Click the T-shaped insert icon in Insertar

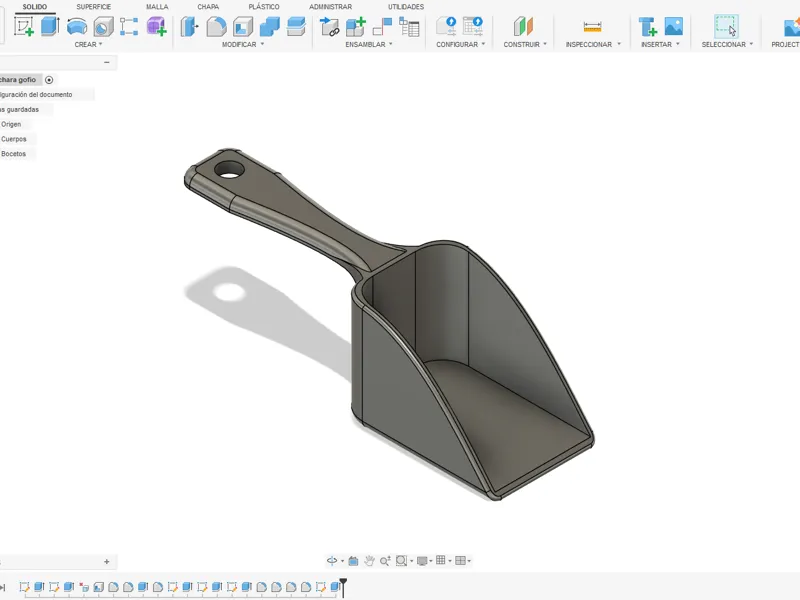647,27
